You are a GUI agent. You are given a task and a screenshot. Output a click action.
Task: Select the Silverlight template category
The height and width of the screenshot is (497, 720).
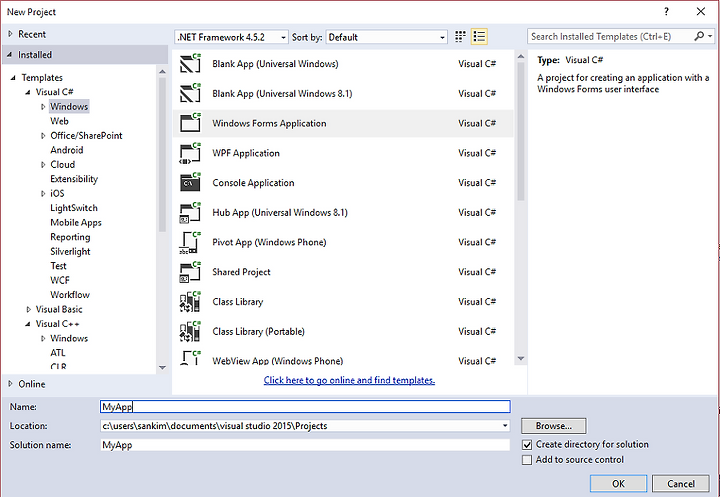(x=70, y=251)
